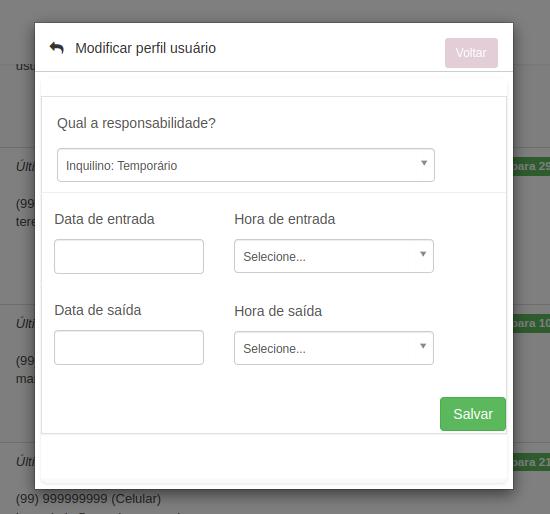Click the green Salvar button
This screenshot has height=514, width=550.
473,414
